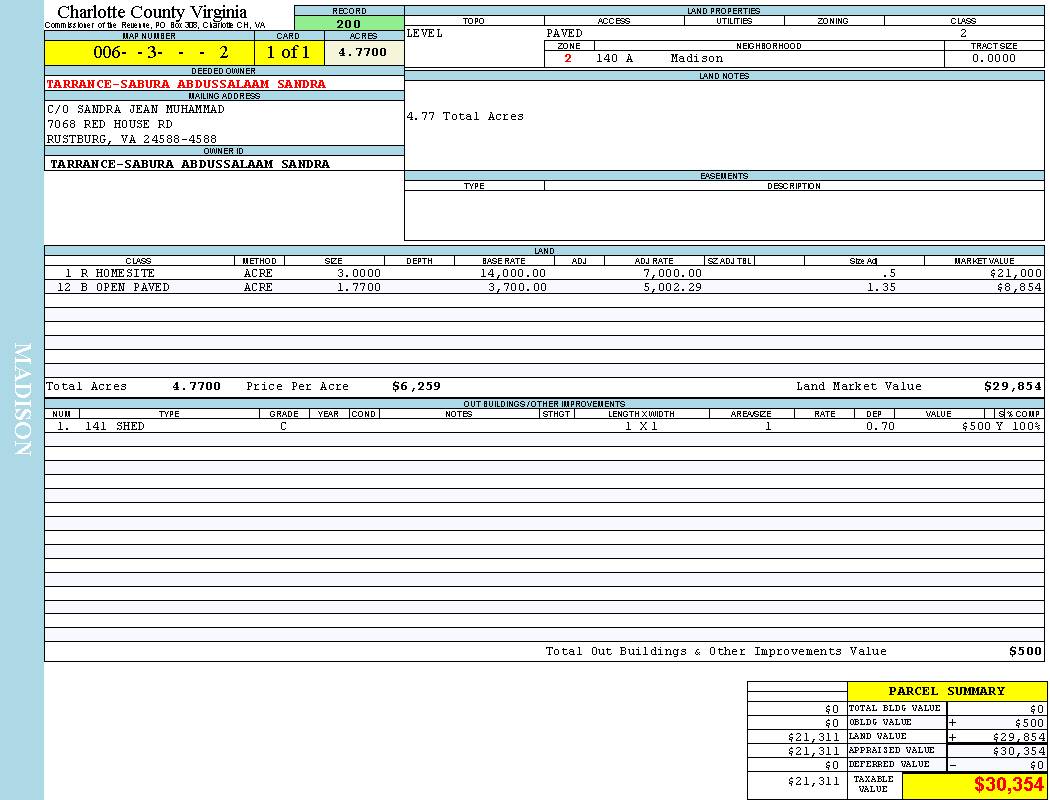The image size is (1050, 800).
Task: Click the PAVED access value
Action: point(564,33)
